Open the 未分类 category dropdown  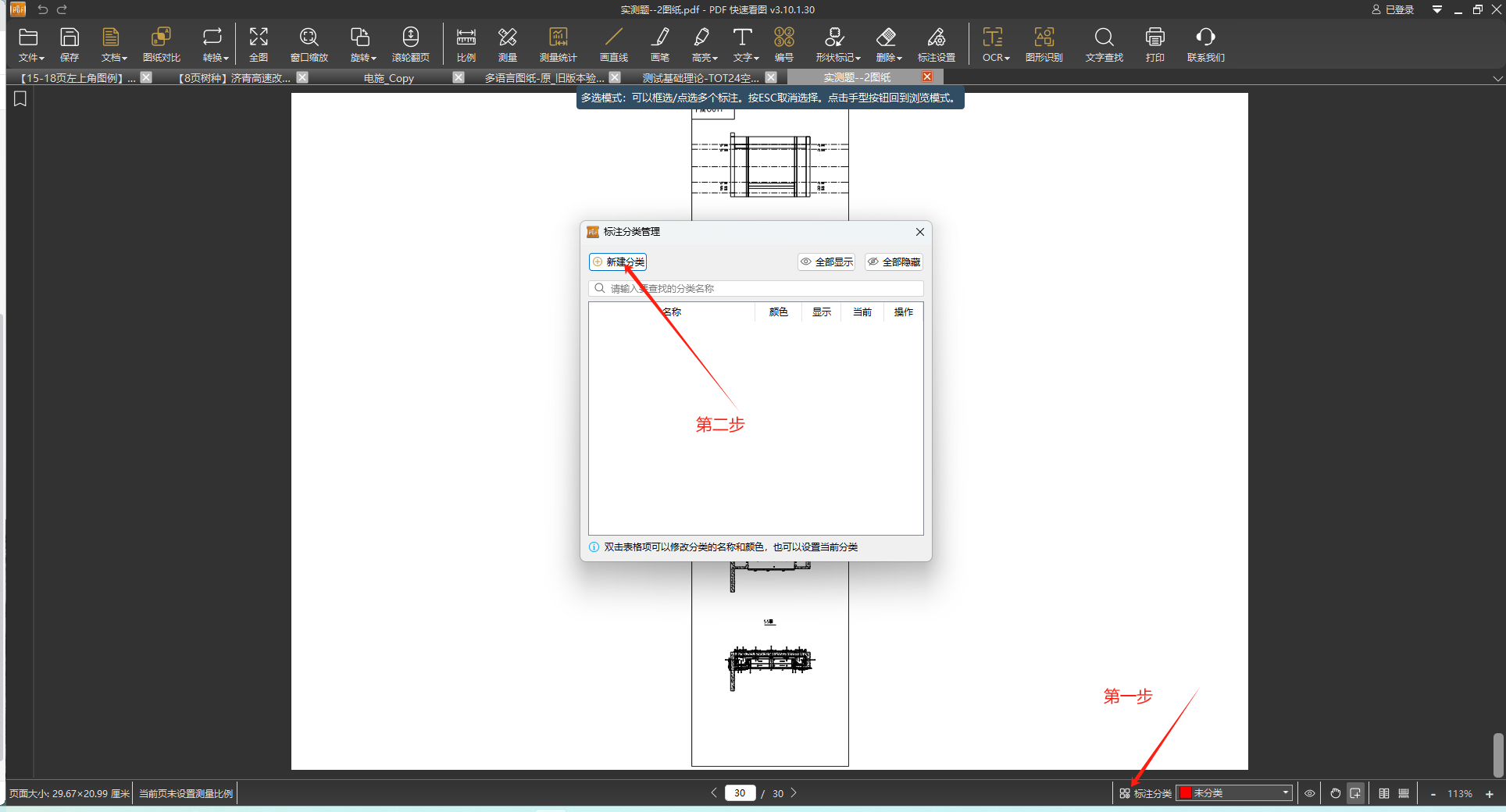[x=1234, y=793]
